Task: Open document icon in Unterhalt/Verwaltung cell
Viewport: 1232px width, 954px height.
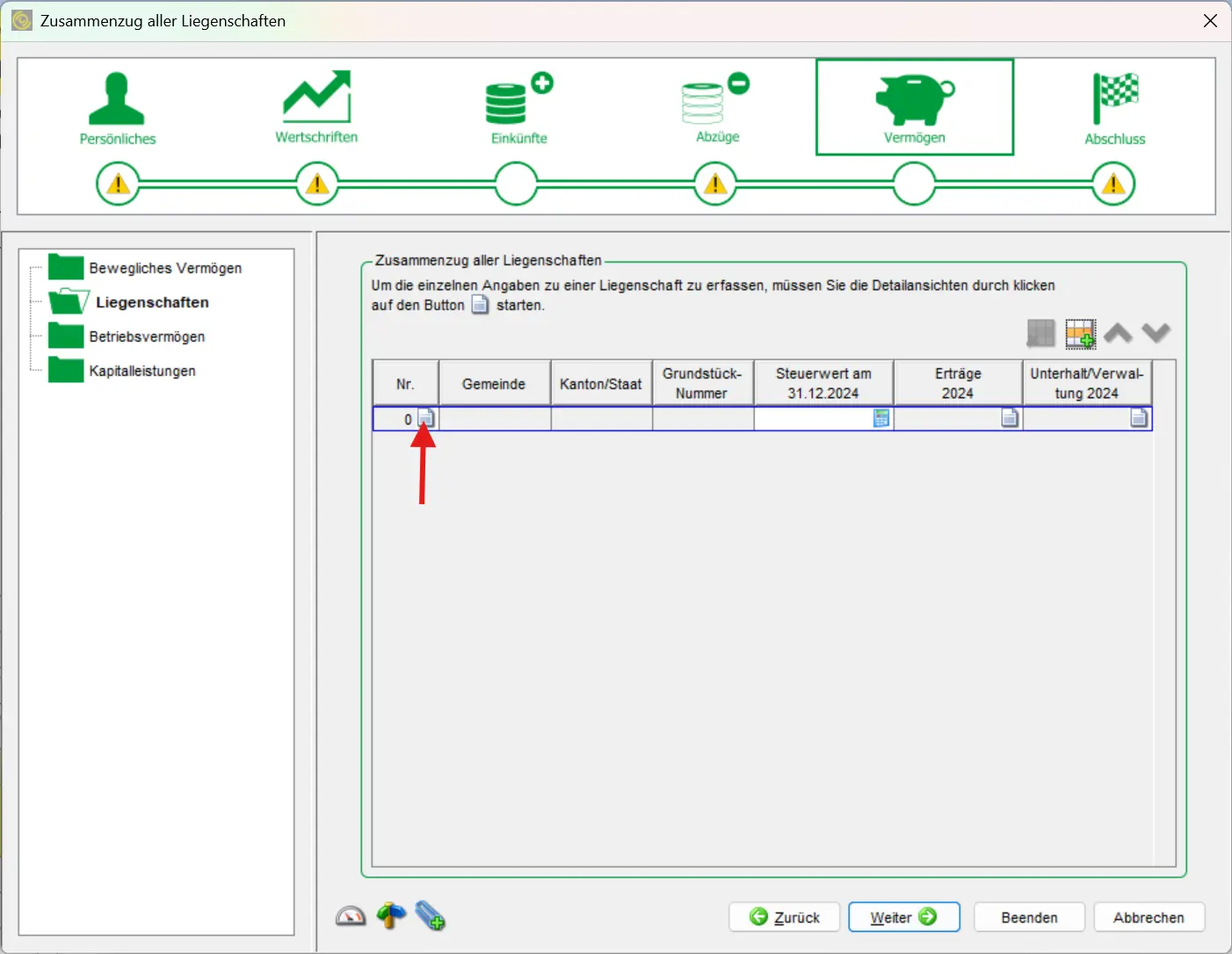Action: [x=1139, y=419]
